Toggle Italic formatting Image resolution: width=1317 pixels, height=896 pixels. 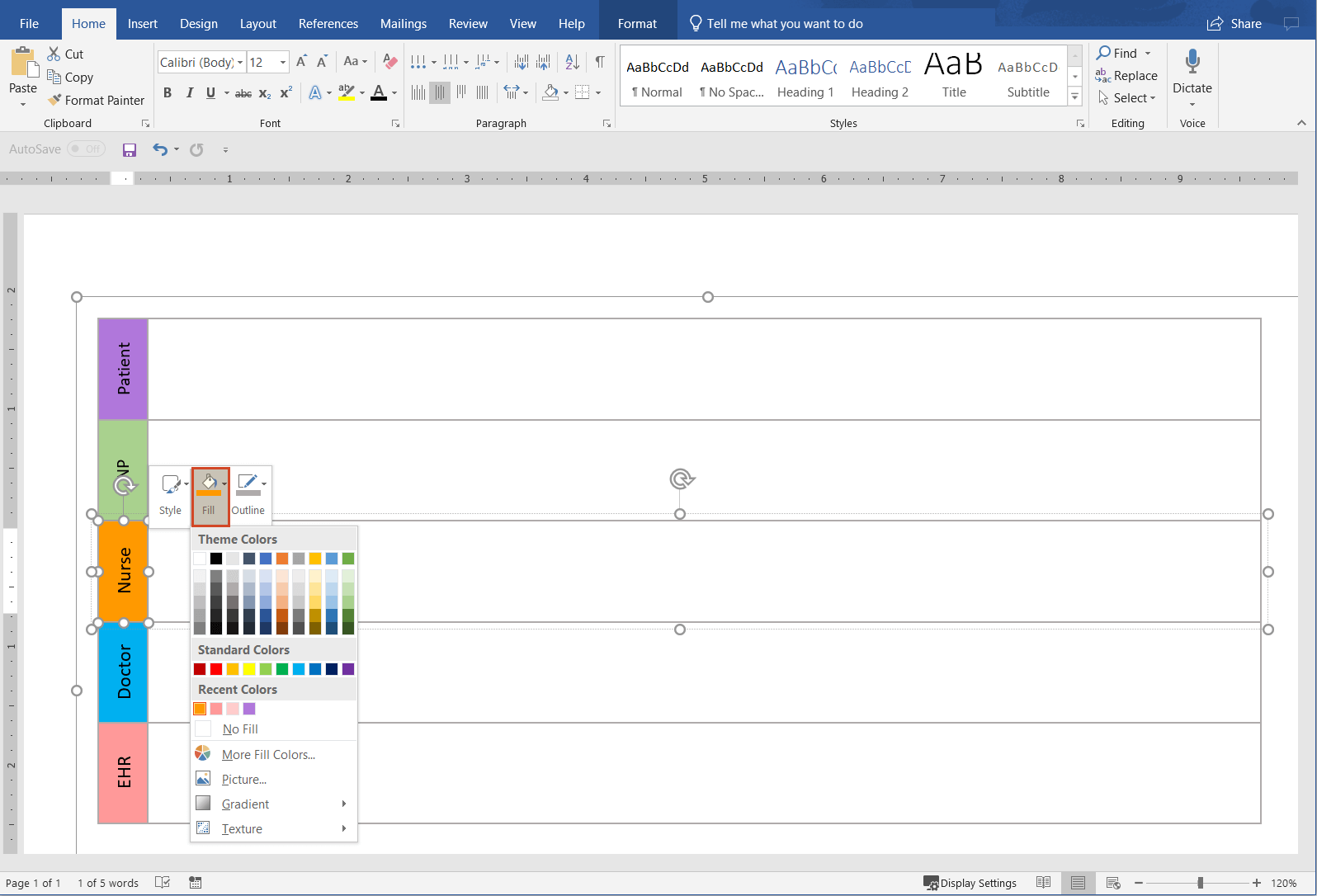coord(189,93)
